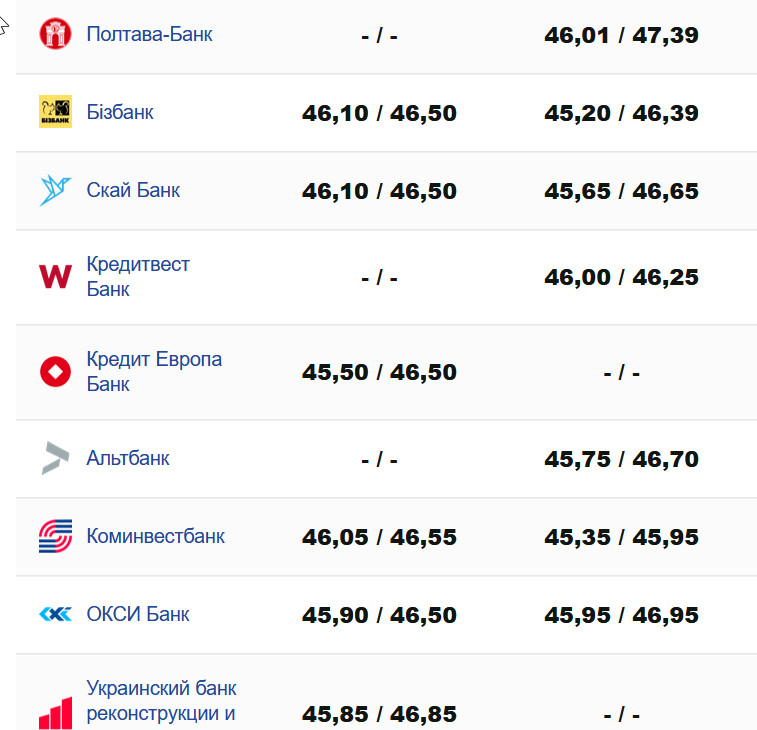Open the Полтава-Банк link
The height and width of the screenshot is (730, 757).
149,34
